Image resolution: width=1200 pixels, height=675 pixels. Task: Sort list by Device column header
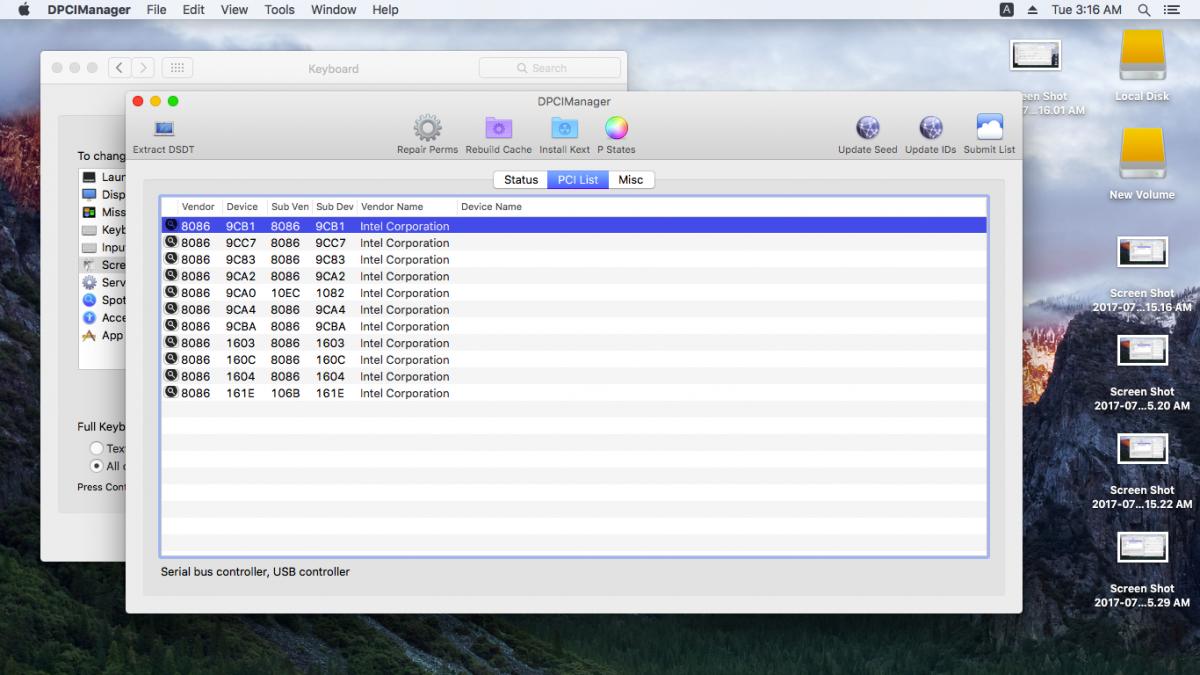pos(242,207)
